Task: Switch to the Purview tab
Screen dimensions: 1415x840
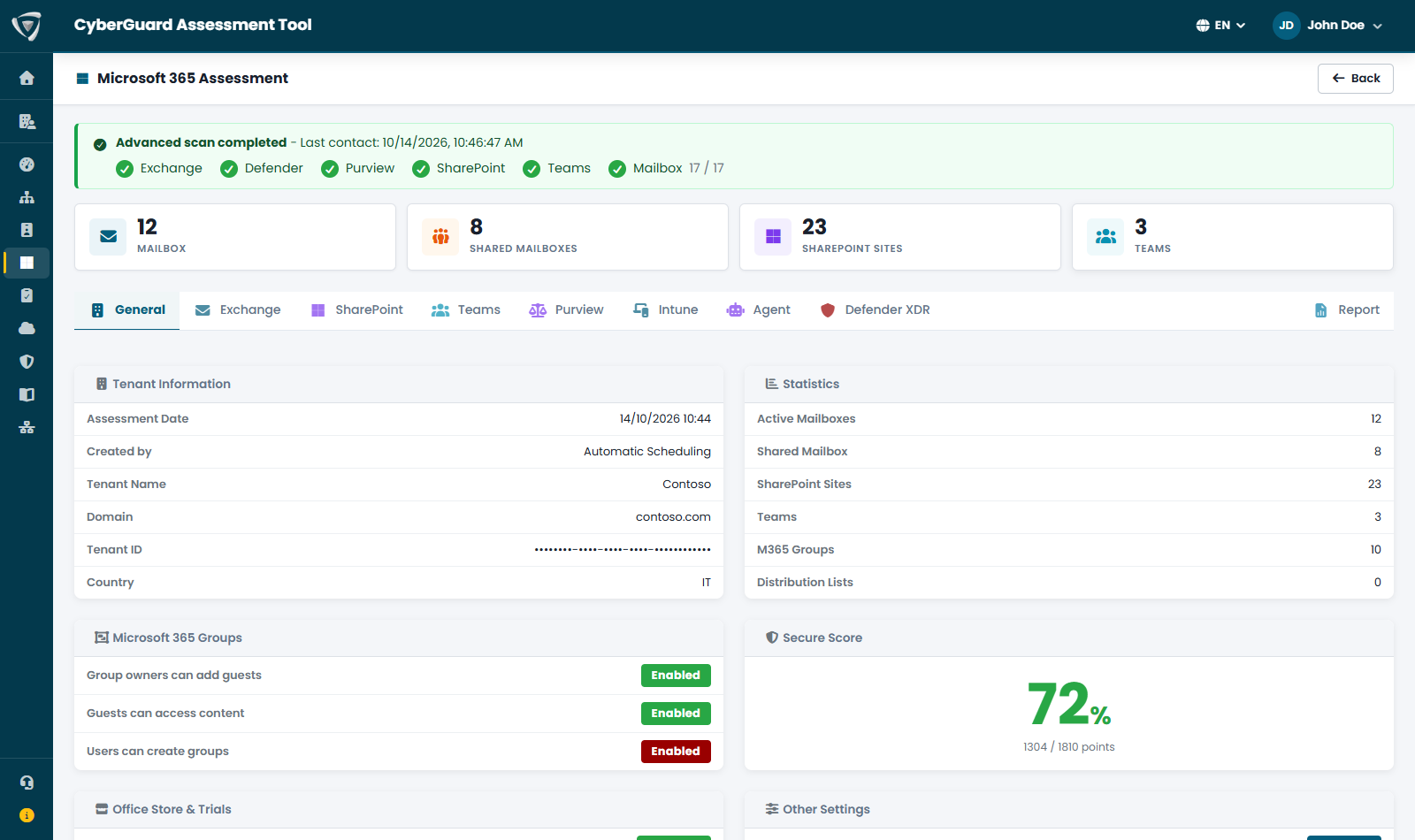Action: (566, 310)
